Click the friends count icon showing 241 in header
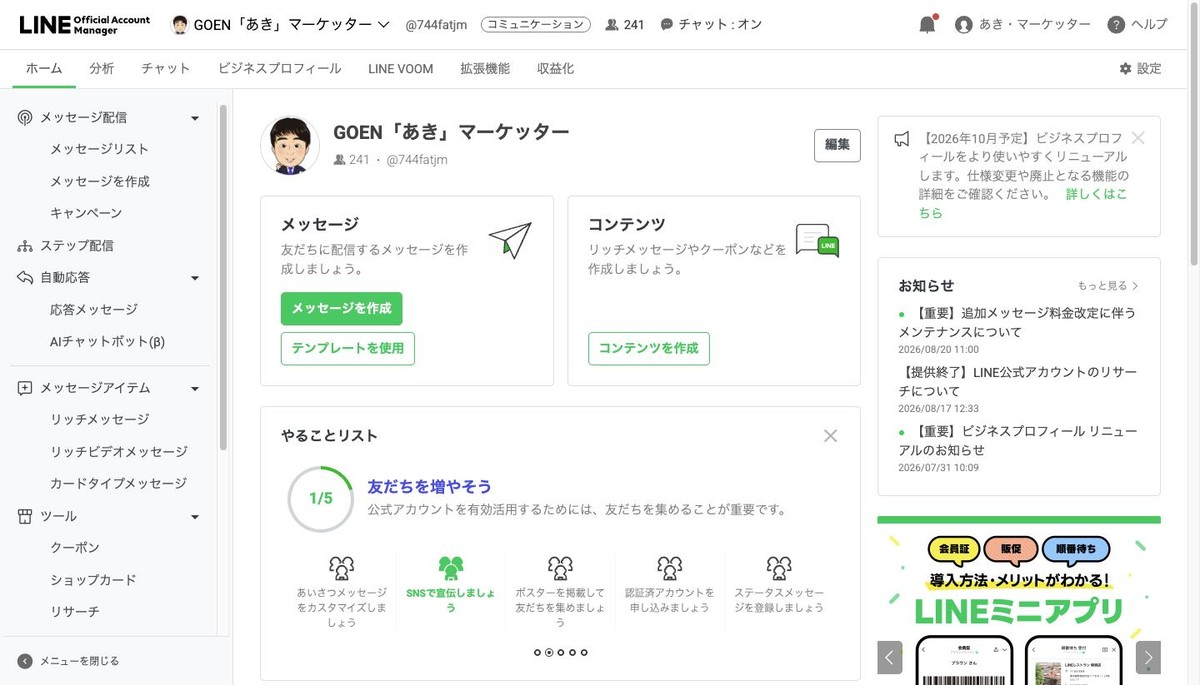 click(612, 25)
